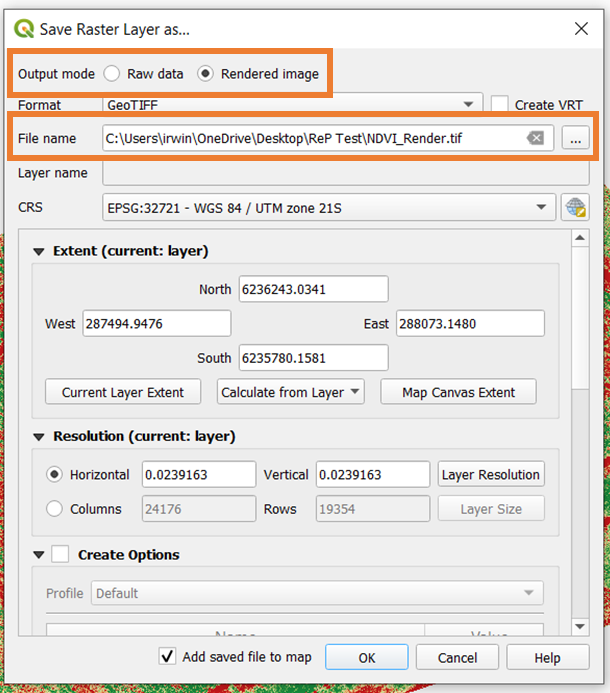This screenshot has height=693, width=610.
Task: Uncheck Add saved file to map
Action: 168,657
